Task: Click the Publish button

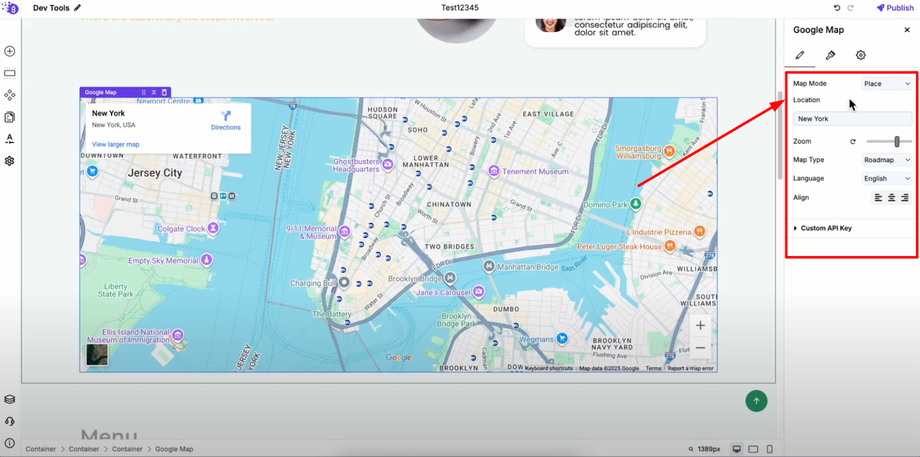Action: pos(895,8)
